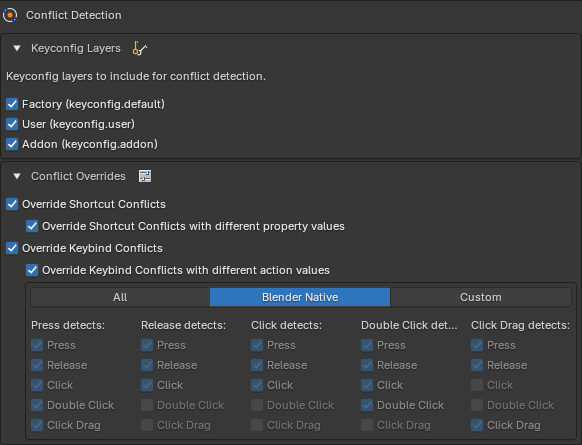Click the Press detects: column header
582x445 pixels.
point(68,325)
